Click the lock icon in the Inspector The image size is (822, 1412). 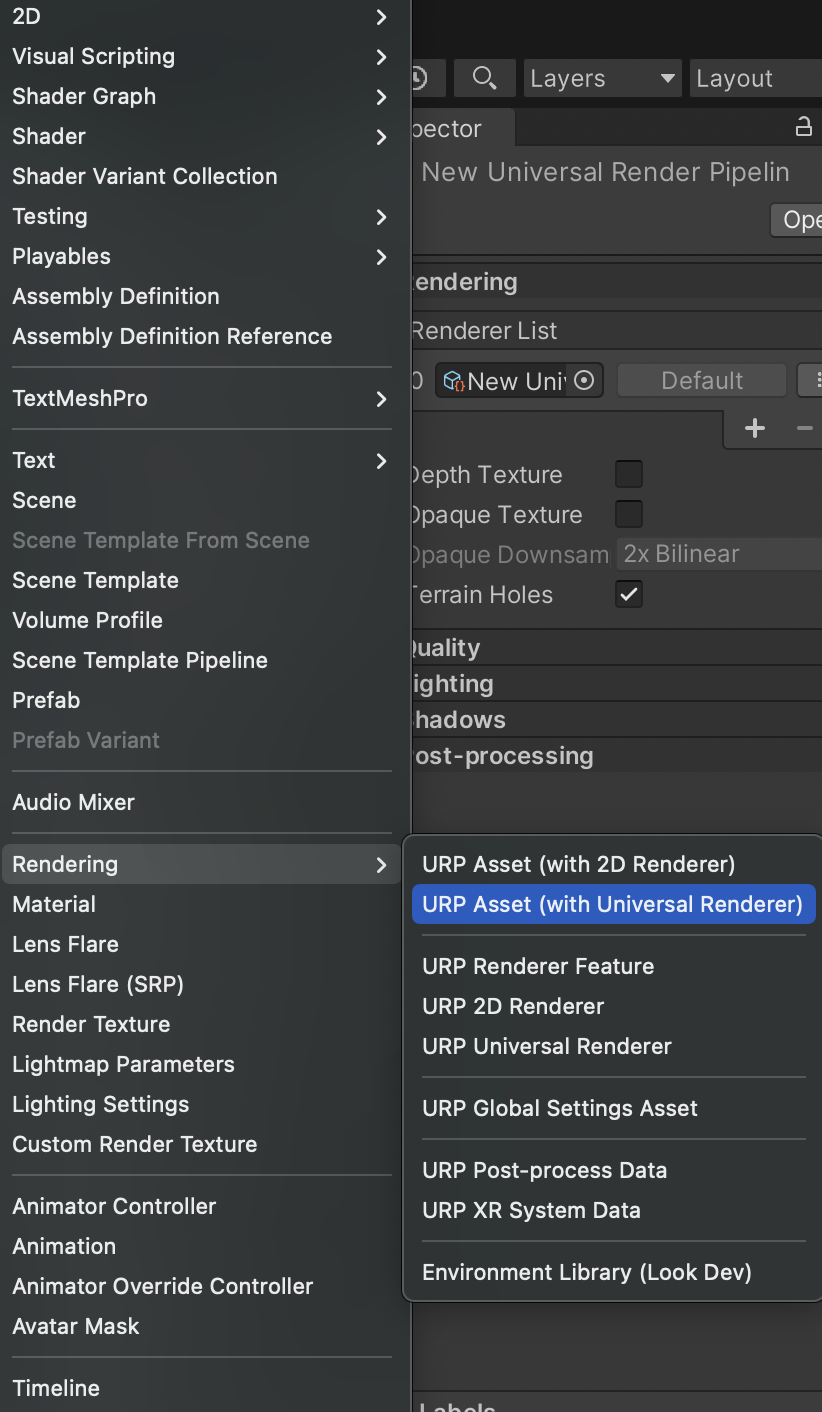click(803, 128)
